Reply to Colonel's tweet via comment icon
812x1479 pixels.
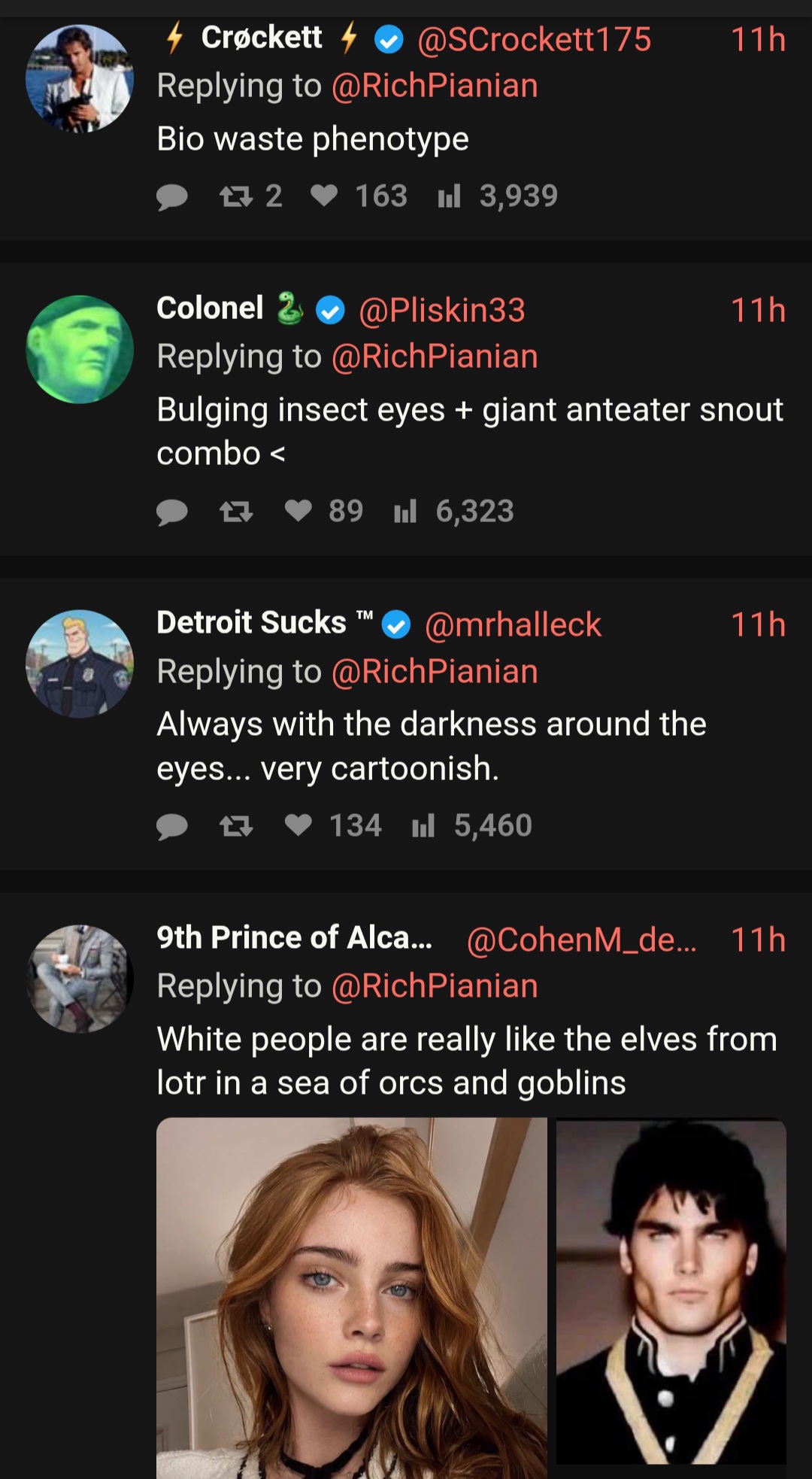pos(172,512)
